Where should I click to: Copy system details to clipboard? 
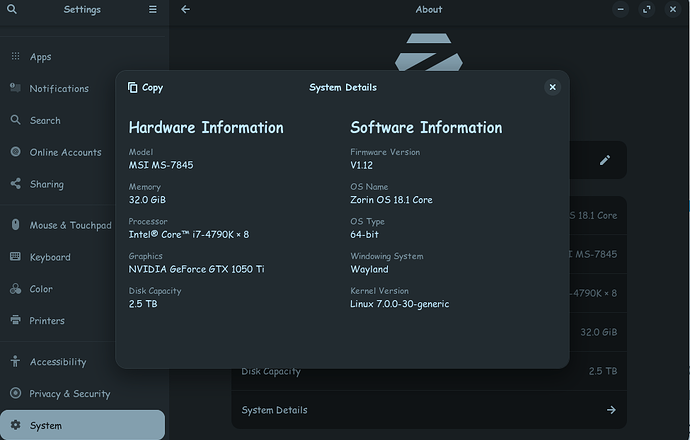coord(146,88)
